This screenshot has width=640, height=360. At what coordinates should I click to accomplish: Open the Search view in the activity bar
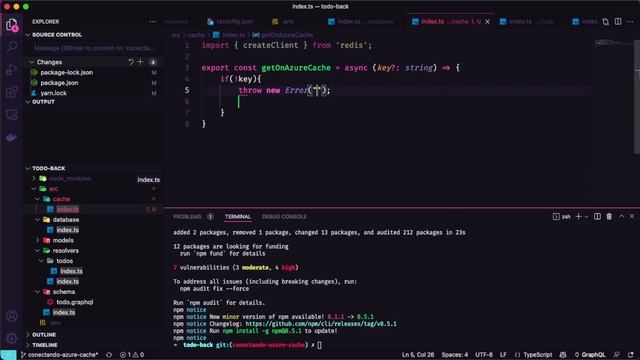tap(12, 47)
